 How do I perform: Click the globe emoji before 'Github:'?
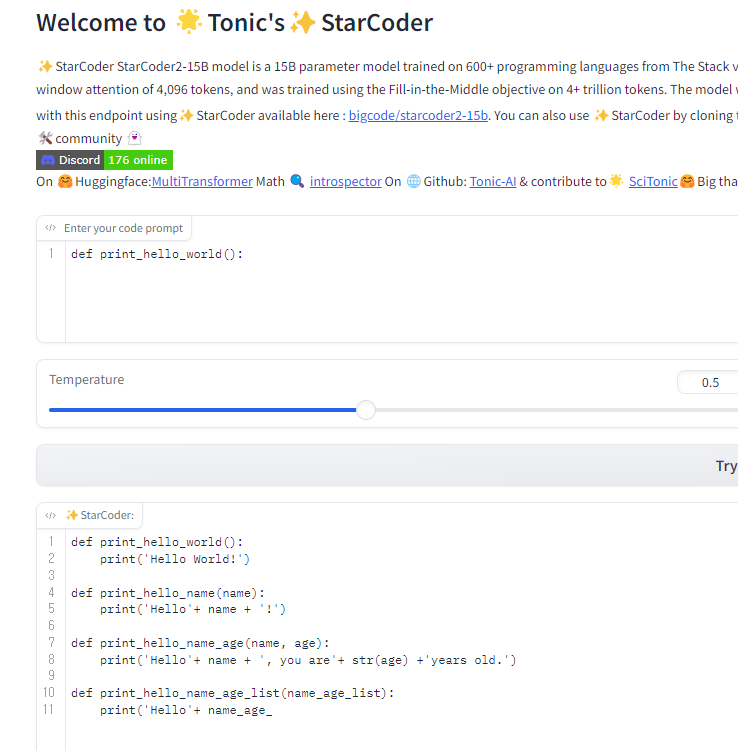point(413,182)
